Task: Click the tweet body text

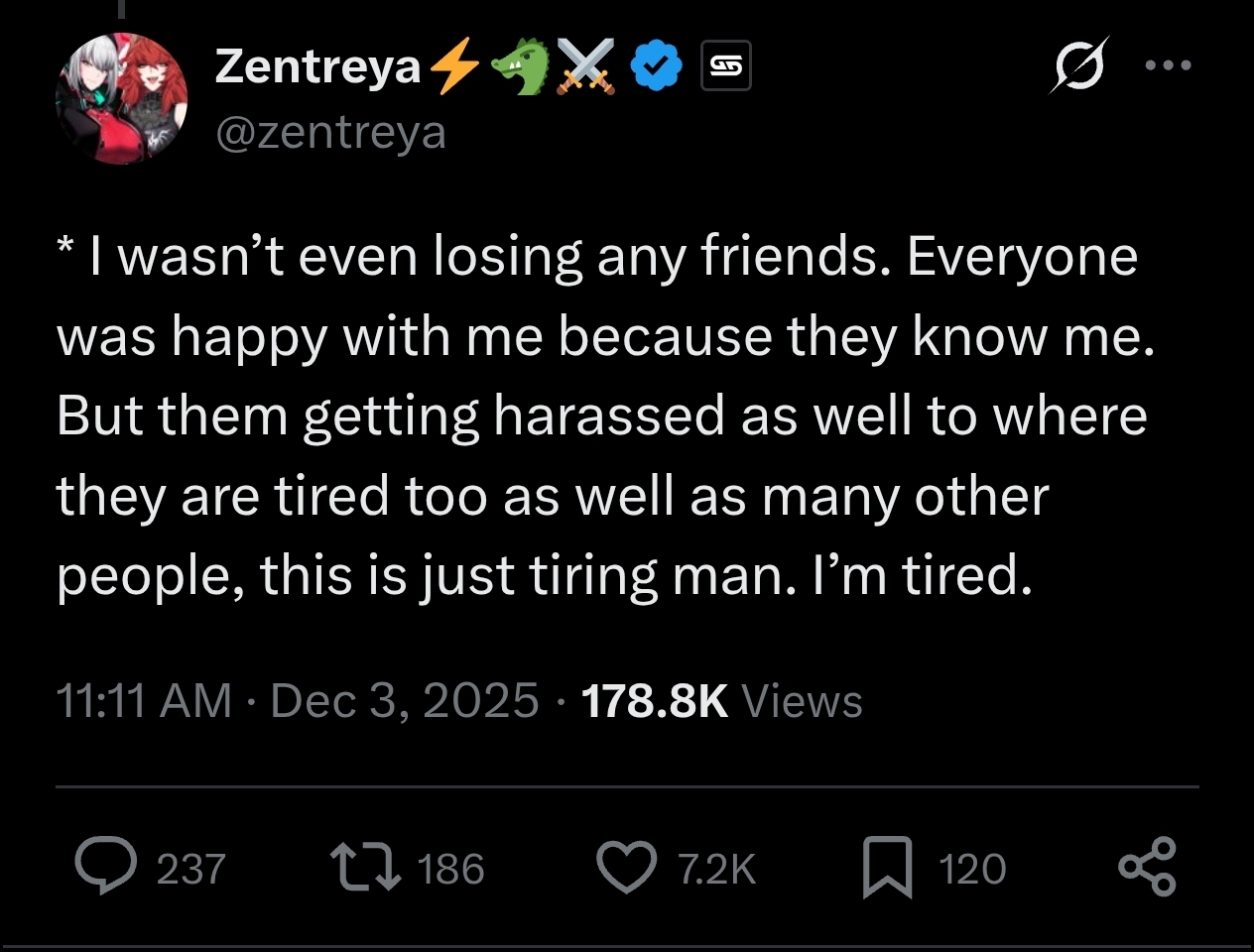Action: (605, 416)
